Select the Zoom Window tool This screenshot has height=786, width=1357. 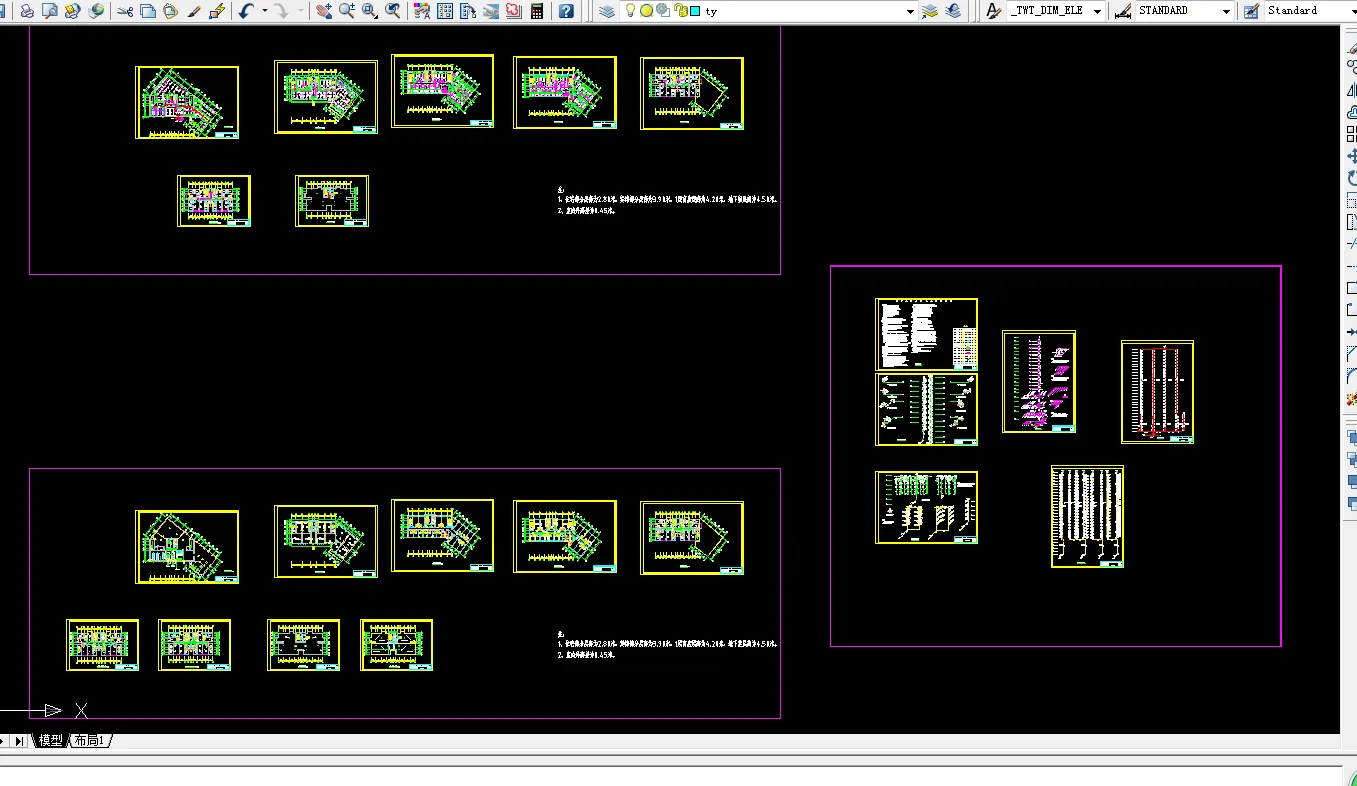tap(370, 11)
